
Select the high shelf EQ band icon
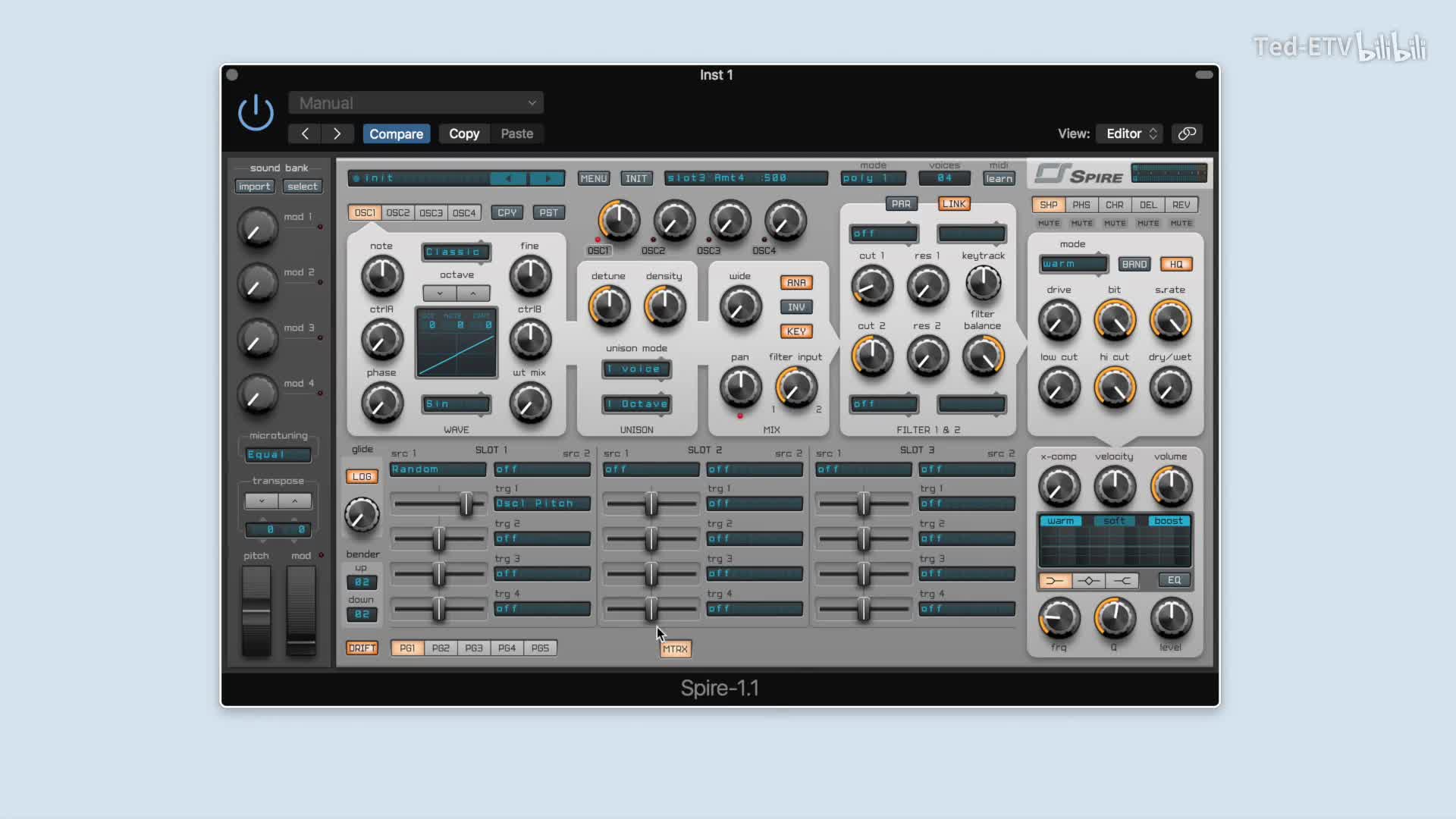click(x=1122, y=581)
